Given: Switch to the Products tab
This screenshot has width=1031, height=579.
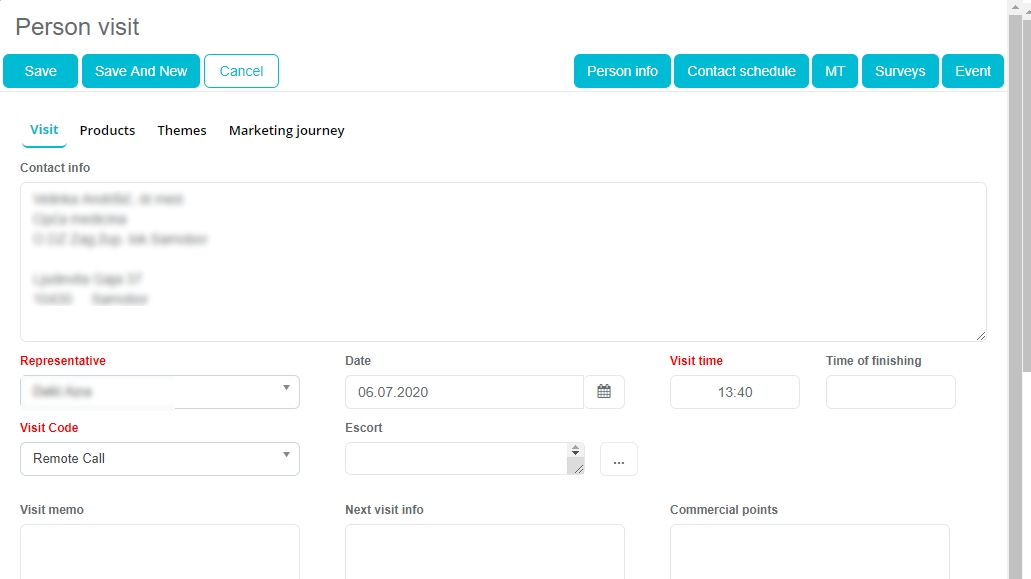Looking at the screenshot, I should 107,130.
